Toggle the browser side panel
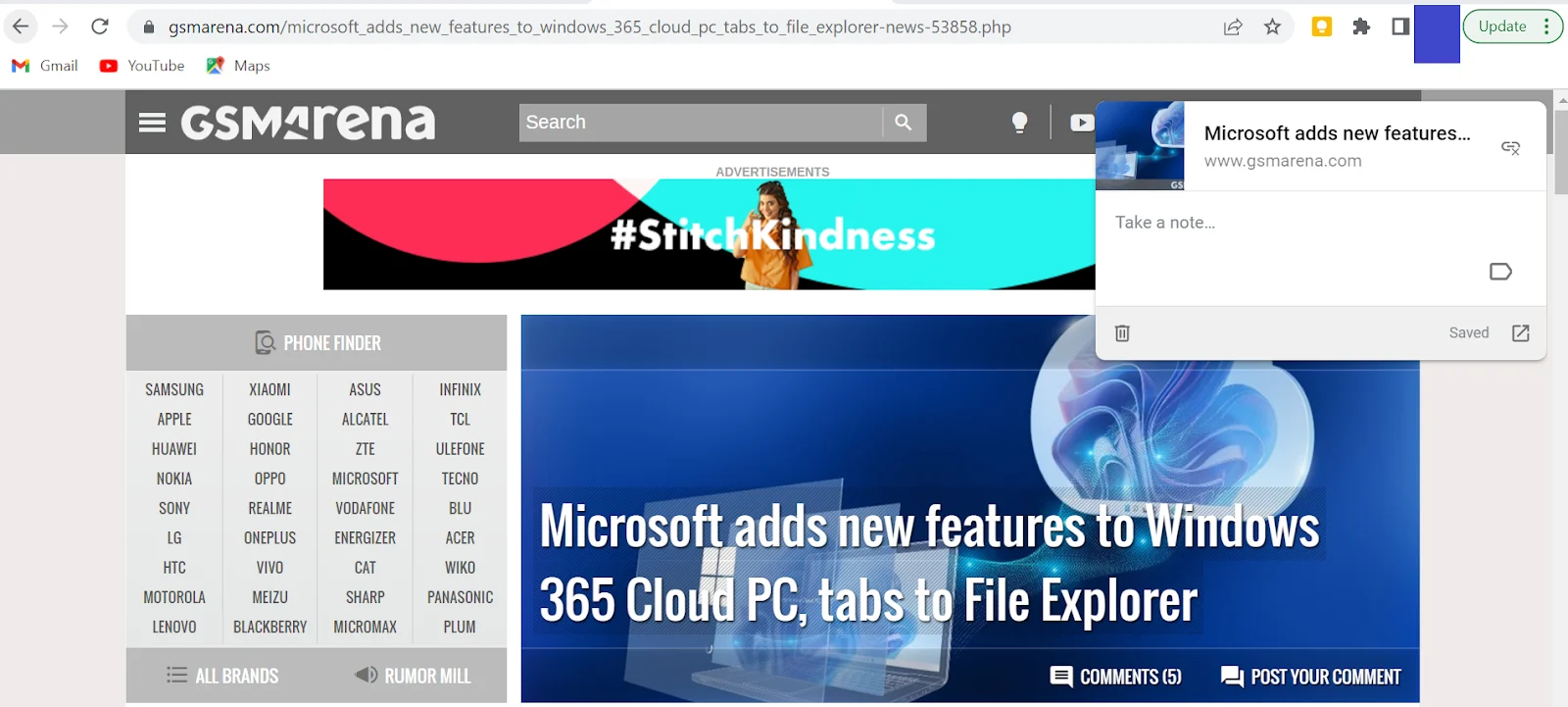Image resolution: width=1568 pixels, height=707 pixels. [1400, 26]
